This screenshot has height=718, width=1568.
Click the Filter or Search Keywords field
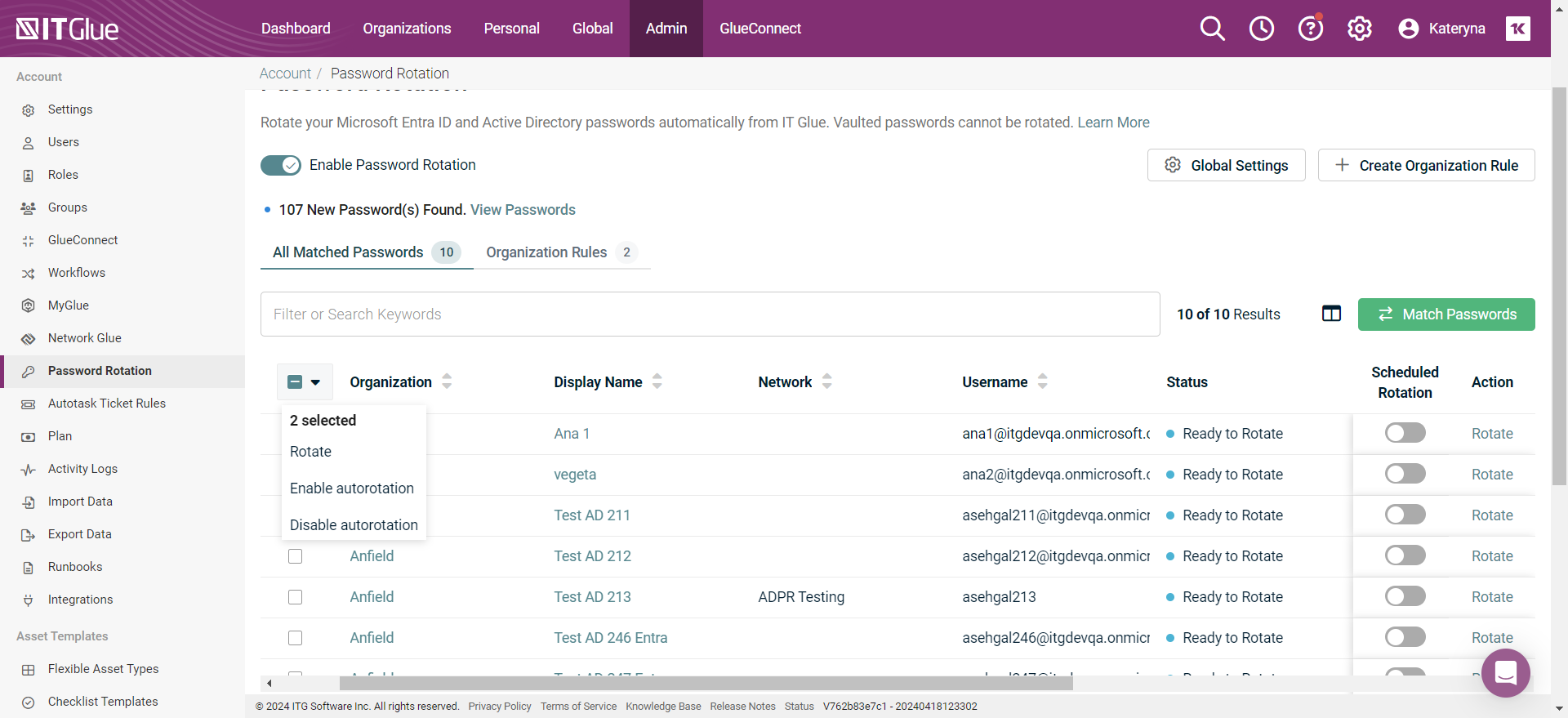coord(710,314)
